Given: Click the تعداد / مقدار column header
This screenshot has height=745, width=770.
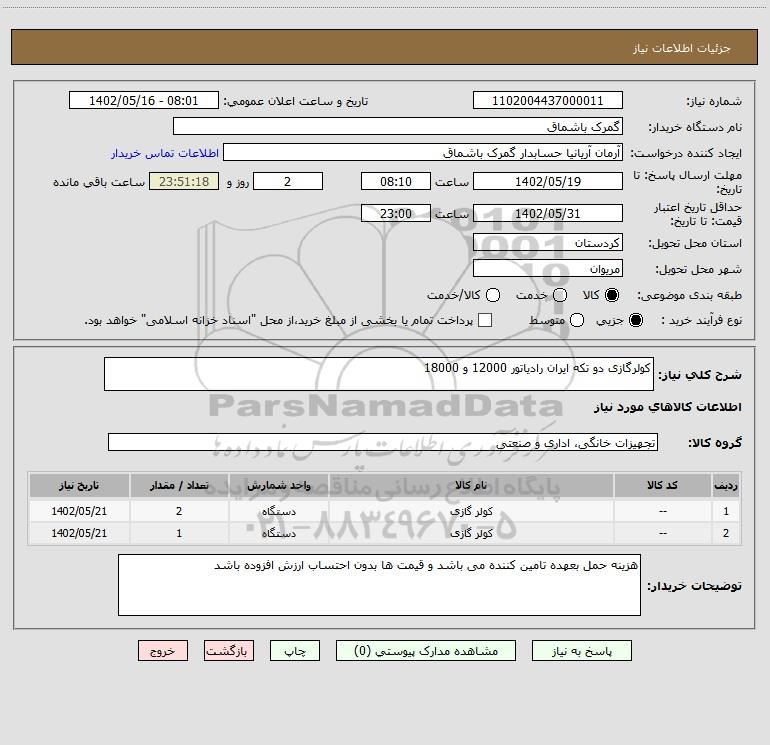Looking at the screenshot, I should [179, 485].
